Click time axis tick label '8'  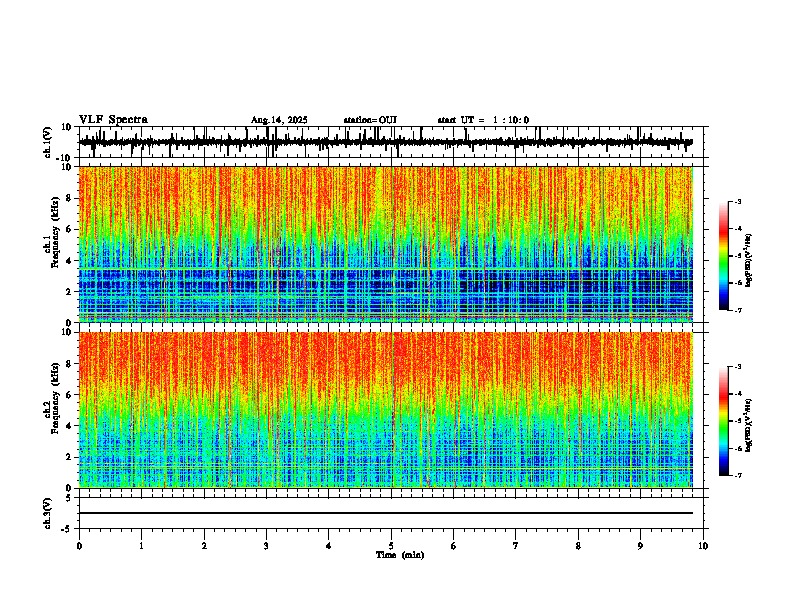click(x=578, y=546)
